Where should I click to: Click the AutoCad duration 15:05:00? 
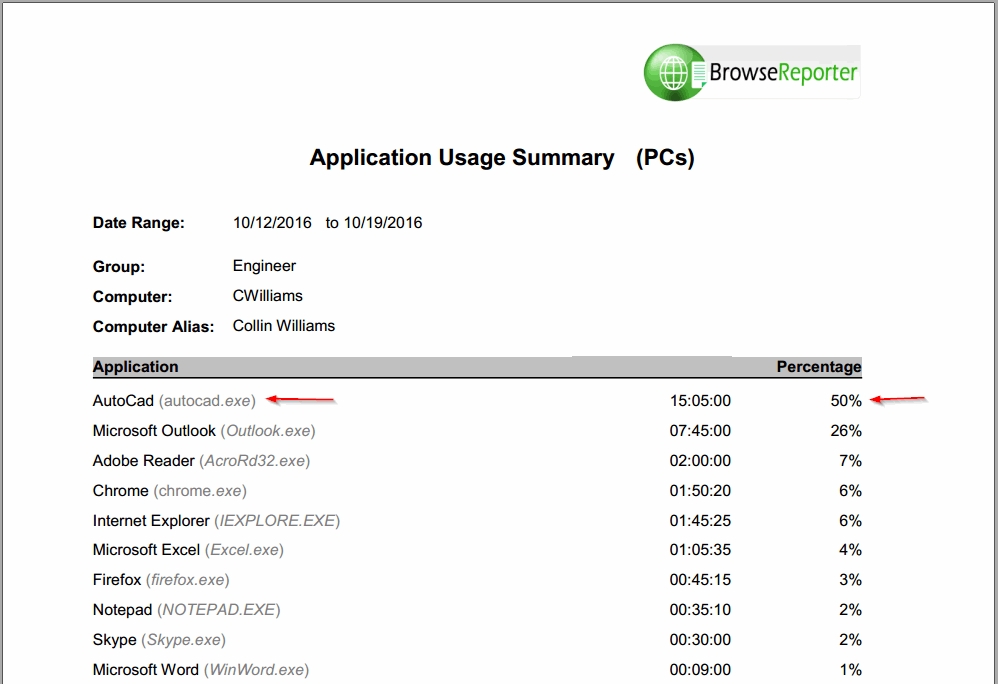[700, 401]
